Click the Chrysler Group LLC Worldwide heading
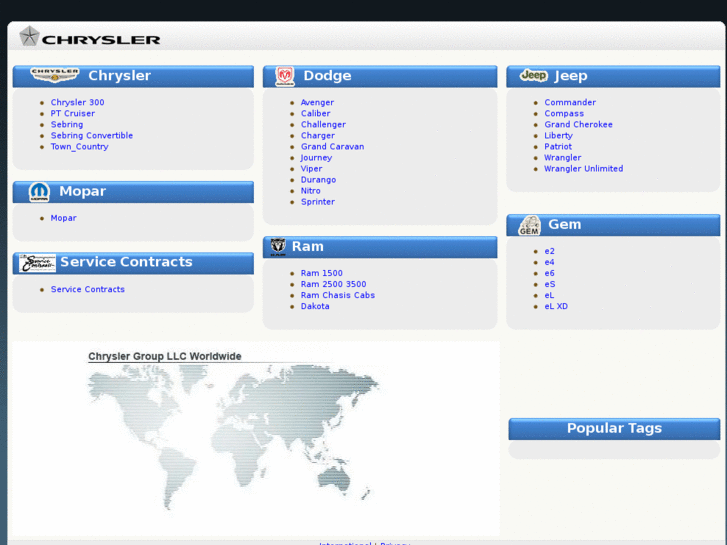 [x=165, y=356]
